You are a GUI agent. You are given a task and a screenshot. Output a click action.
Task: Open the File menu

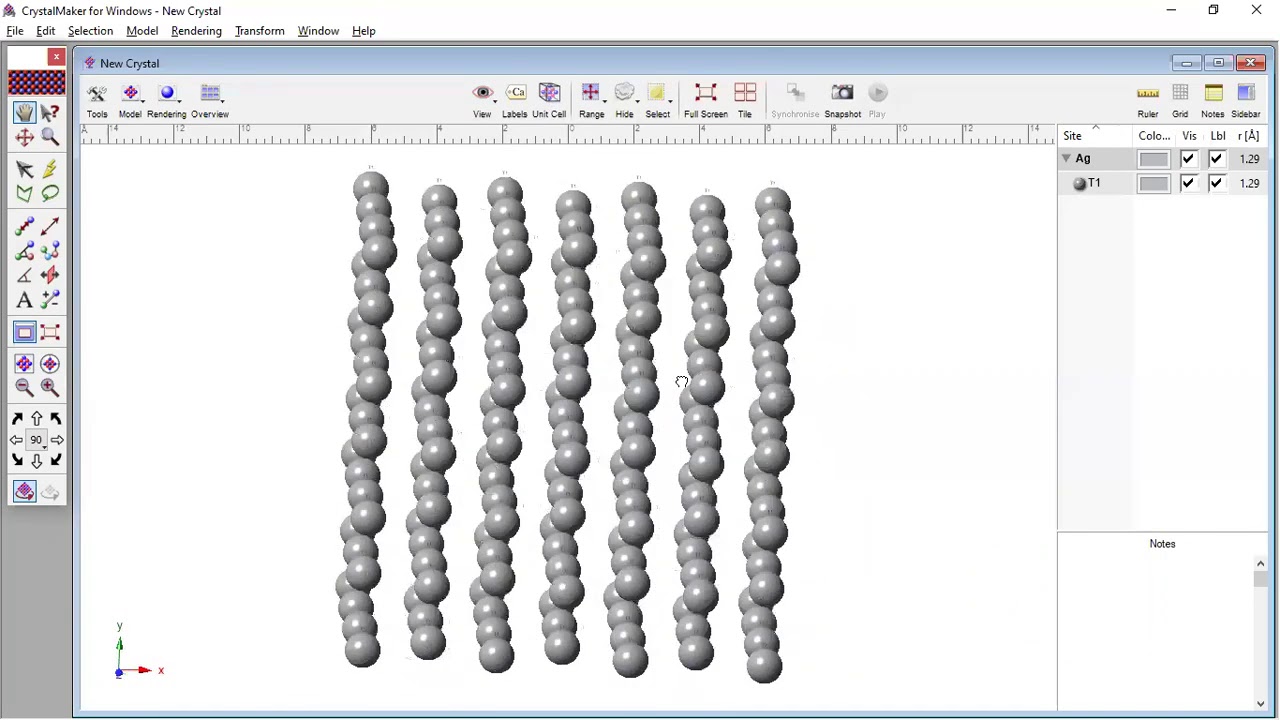[x=15, y=31]
